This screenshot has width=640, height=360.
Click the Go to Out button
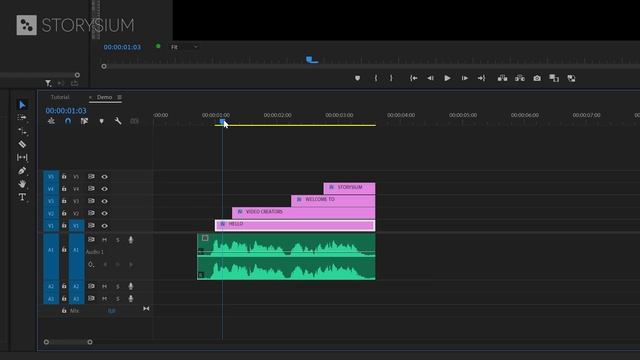(482, 78)
